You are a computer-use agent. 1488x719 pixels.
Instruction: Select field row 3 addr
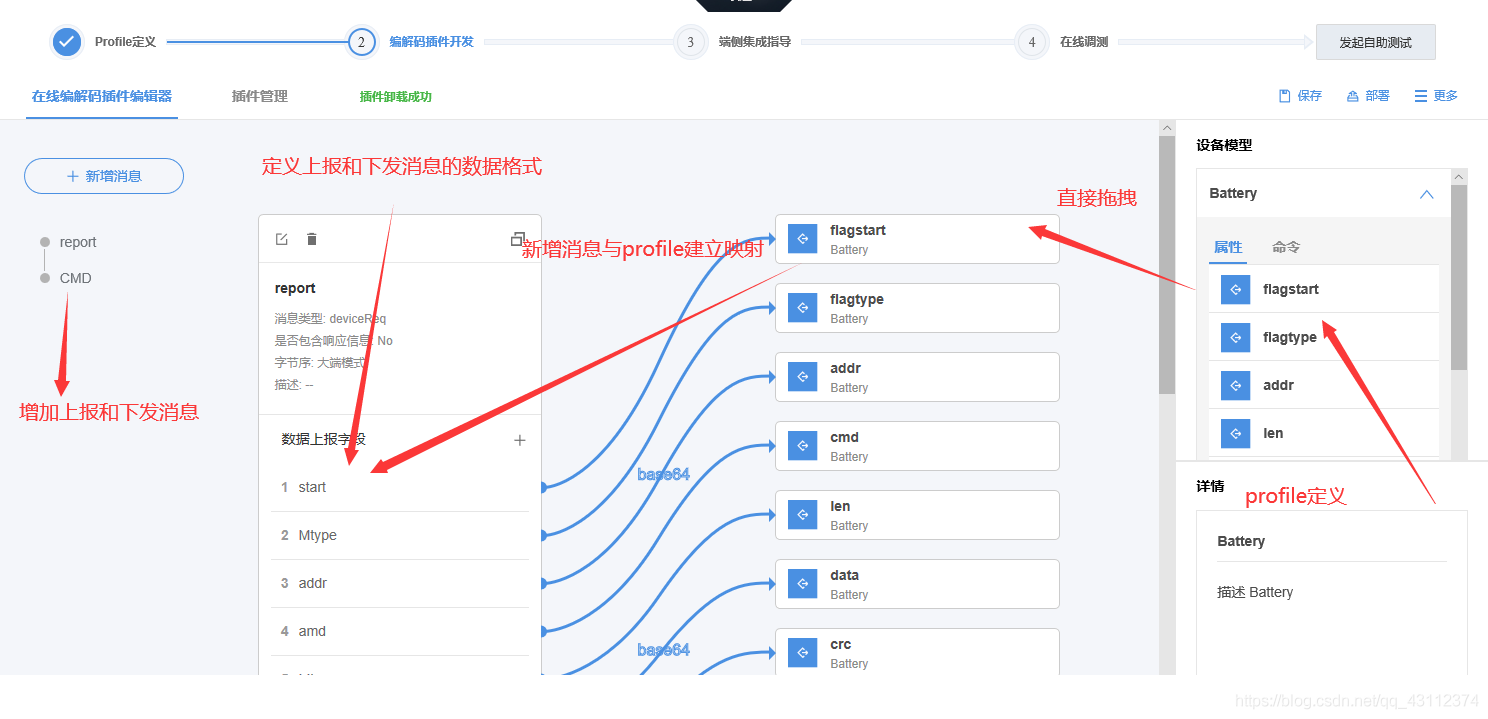[x=400, y=583]
